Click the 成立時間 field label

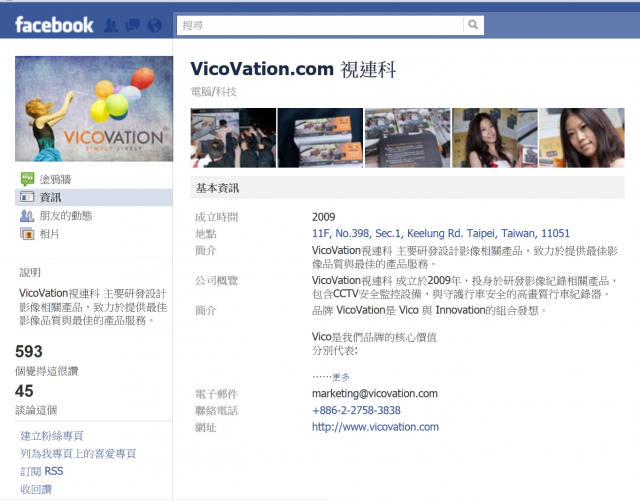pyautogui.click(x=216, y=217)
